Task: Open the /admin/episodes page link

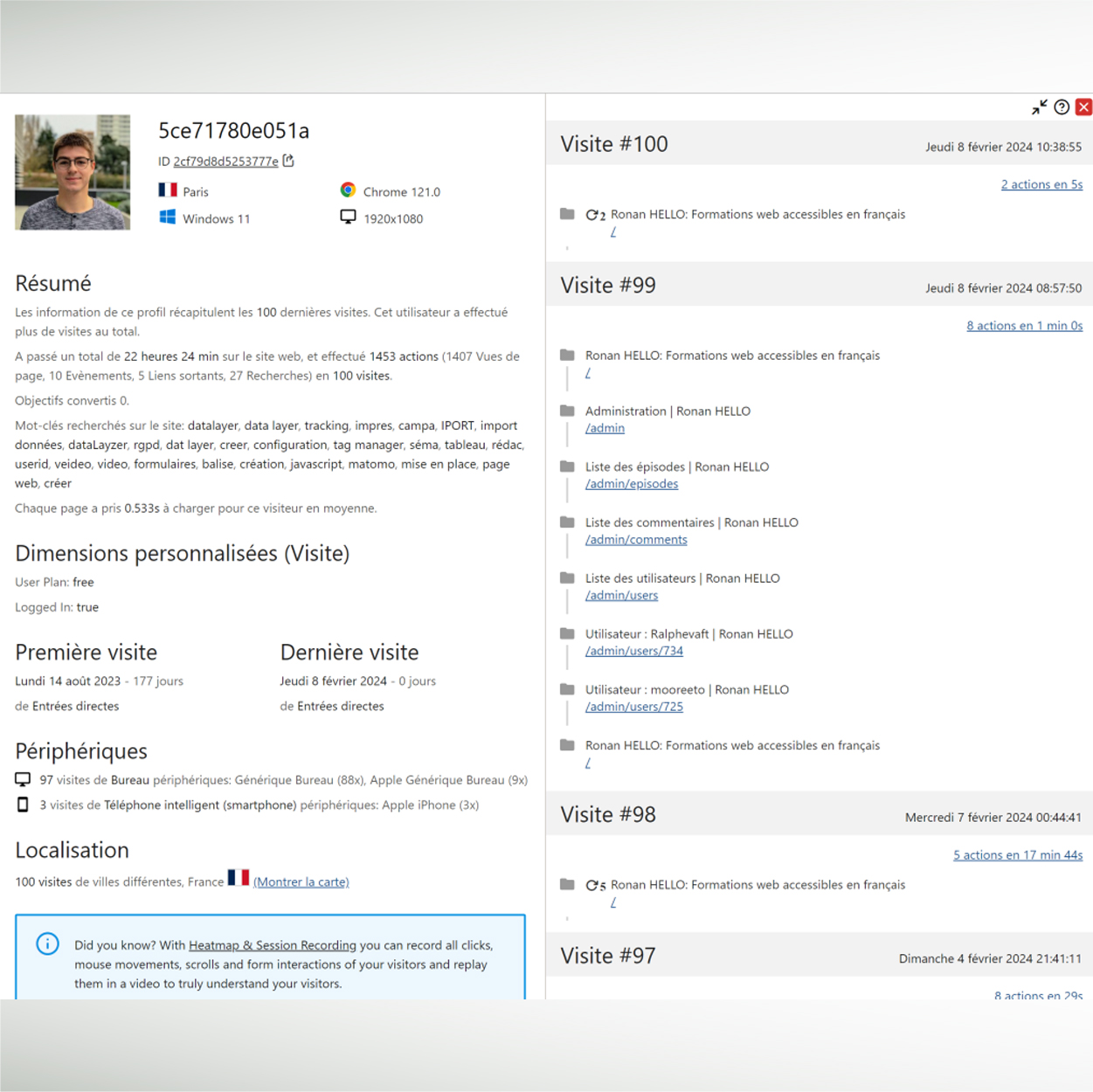Action: (632, 484)
